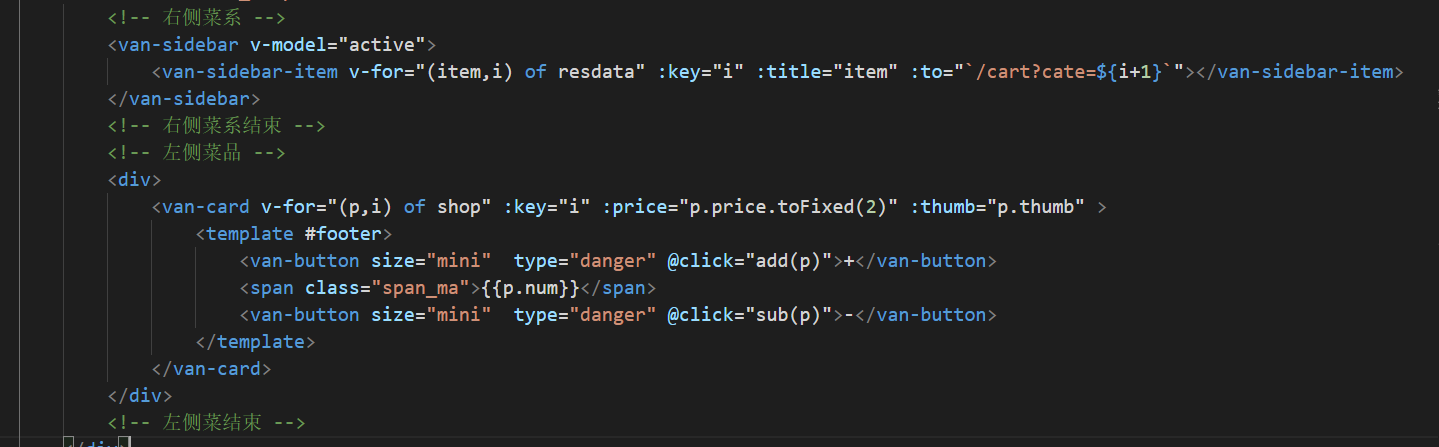
Task: Click the 左侧菜品 comment
Action: point(197,153)
